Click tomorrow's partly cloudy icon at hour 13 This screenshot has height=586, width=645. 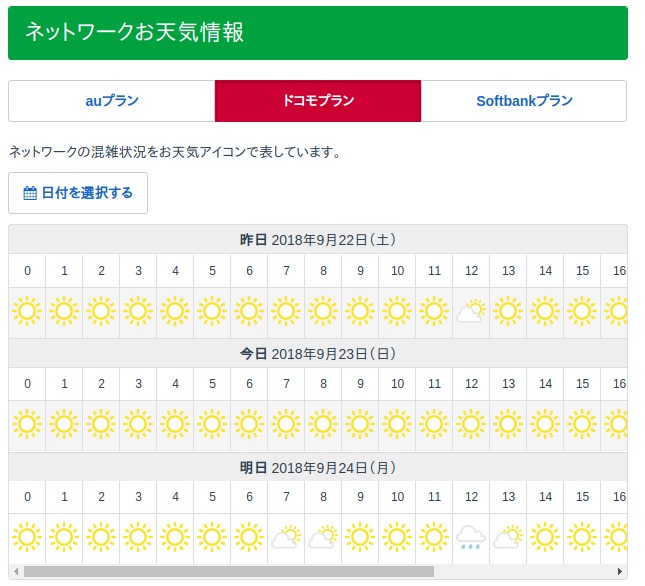(508, 538)
